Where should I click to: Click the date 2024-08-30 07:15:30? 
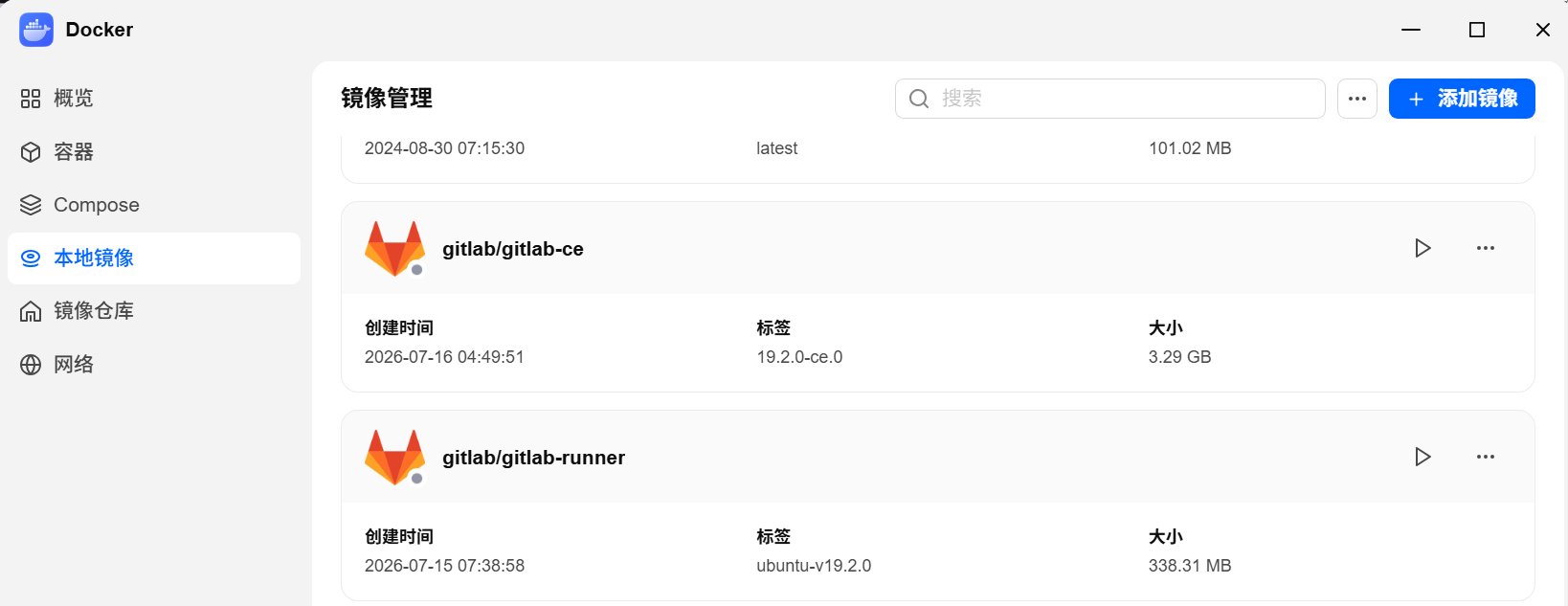pyautogui.click(x=444, y=148)
